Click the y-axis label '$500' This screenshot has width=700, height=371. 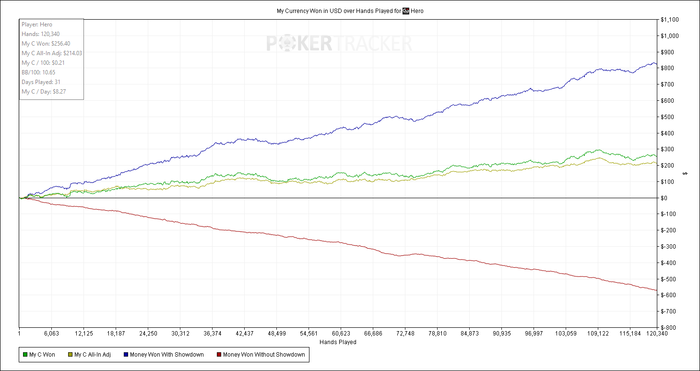point(666,117)
